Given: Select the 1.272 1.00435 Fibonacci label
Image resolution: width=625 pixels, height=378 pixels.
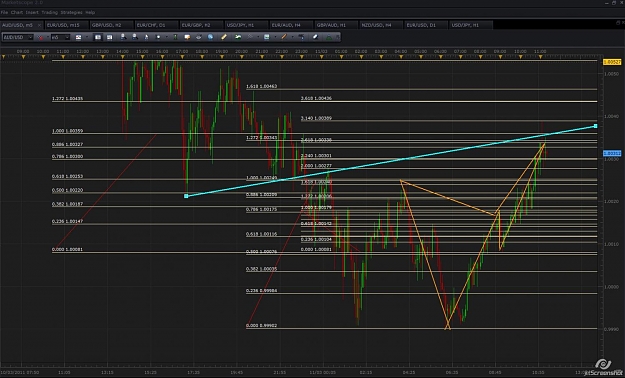Looking at the screenshot, I should (x=67, y=98).
